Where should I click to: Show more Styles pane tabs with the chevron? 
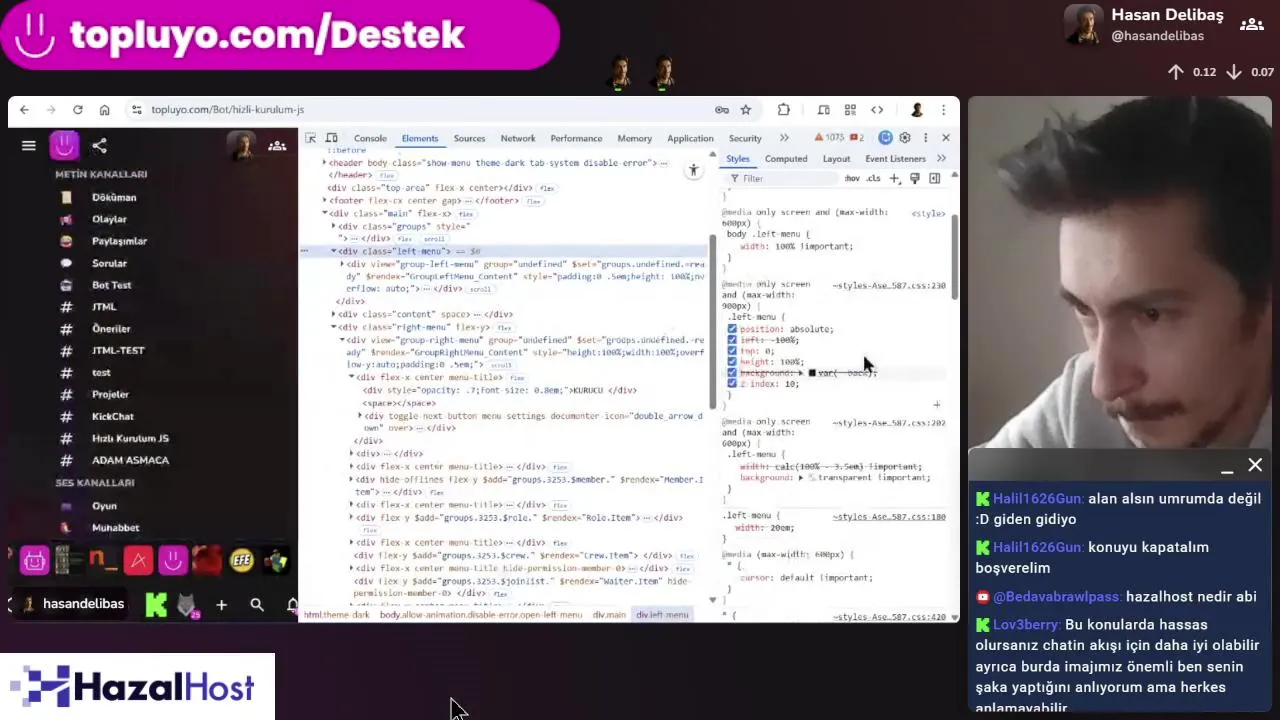point(941,159)
